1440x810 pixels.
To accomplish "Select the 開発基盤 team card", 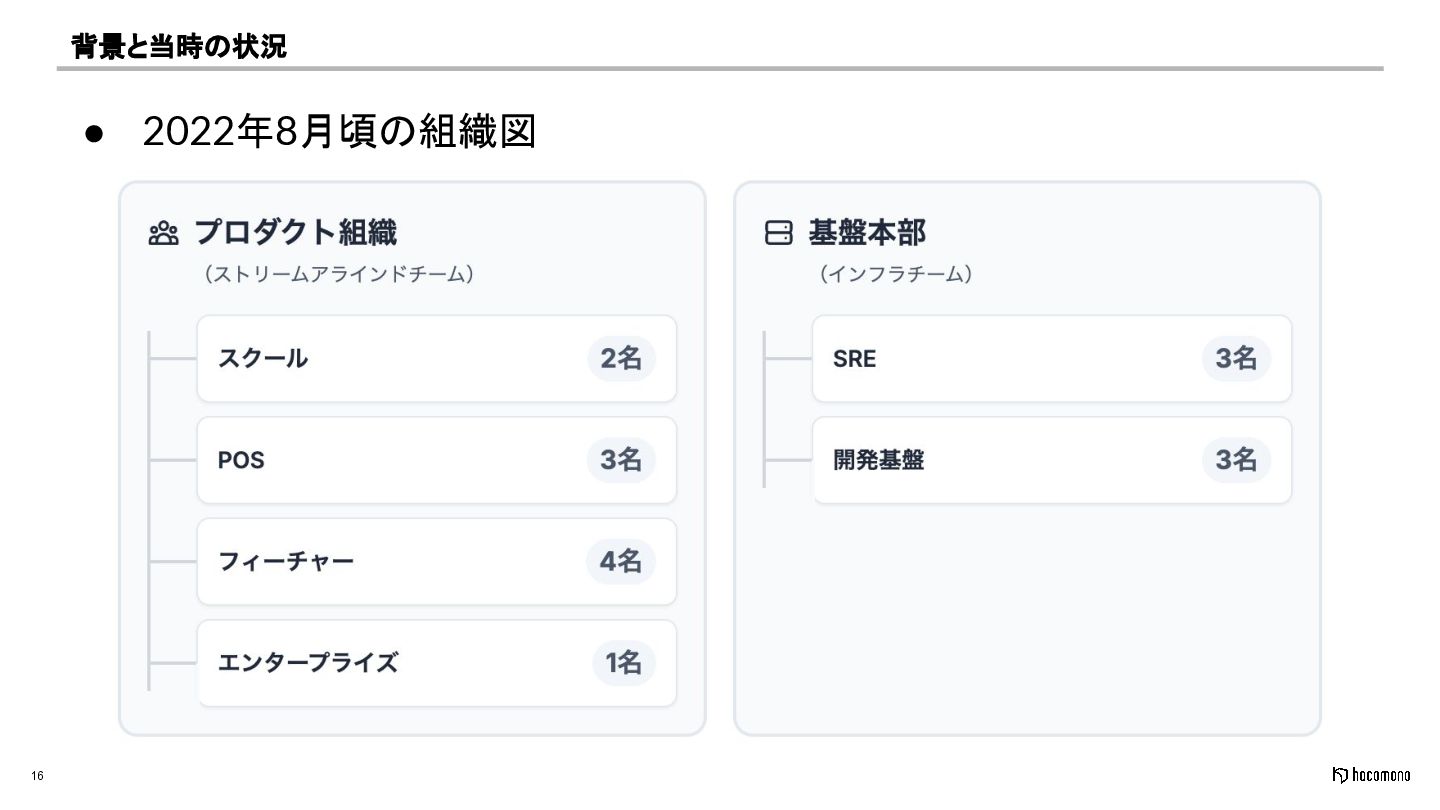I will (x=1052, y=460).
